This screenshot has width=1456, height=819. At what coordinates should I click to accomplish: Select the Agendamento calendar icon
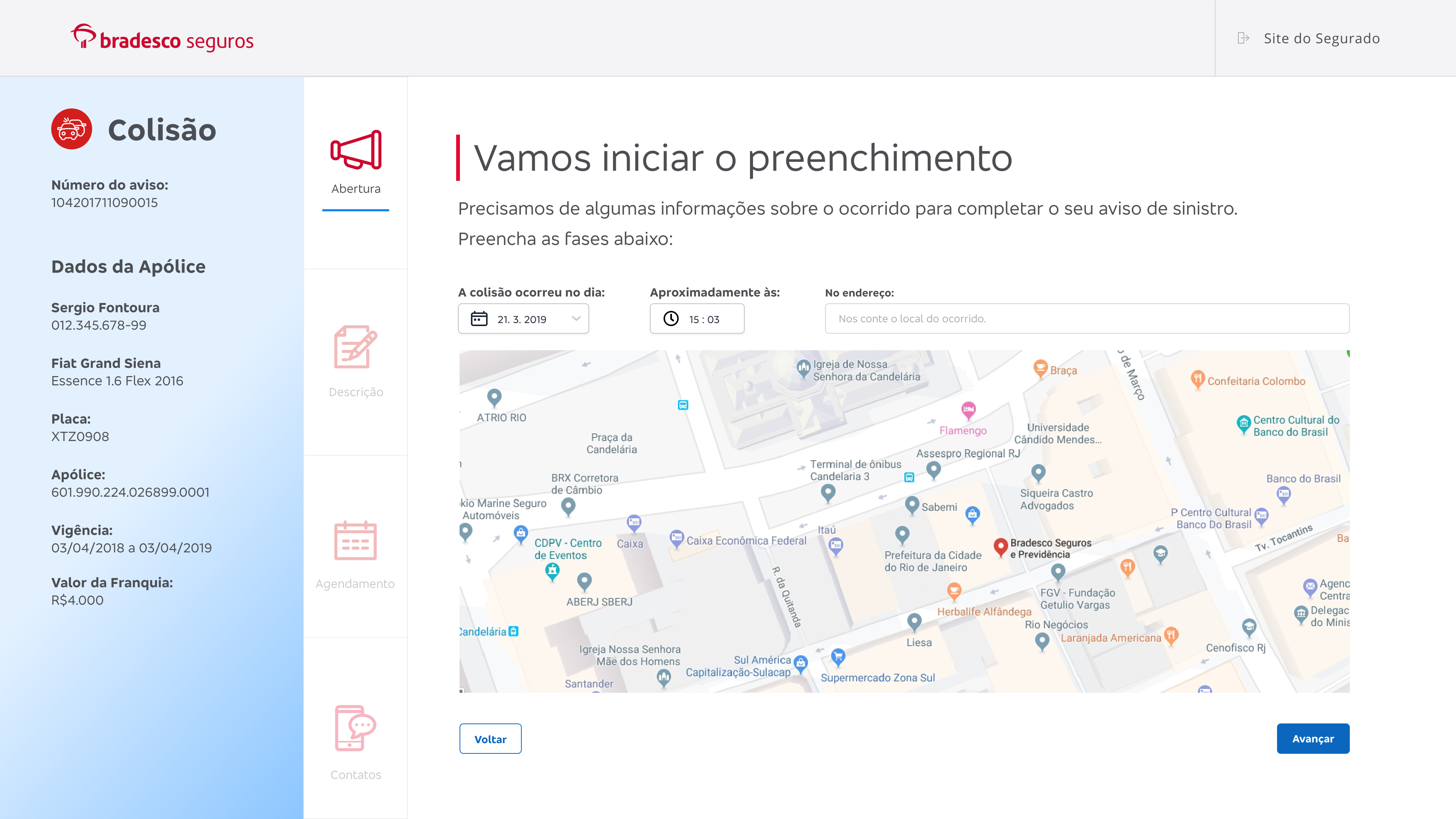[356, 540]
